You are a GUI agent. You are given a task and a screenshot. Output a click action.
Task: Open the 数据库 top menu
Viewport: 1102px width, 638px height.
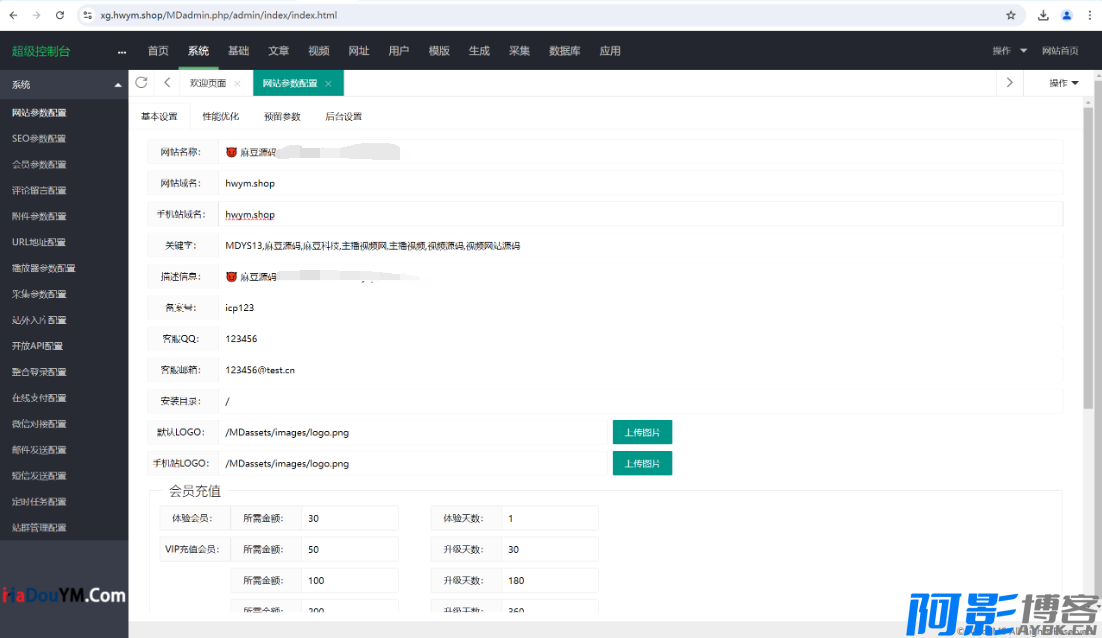[565, 51]
